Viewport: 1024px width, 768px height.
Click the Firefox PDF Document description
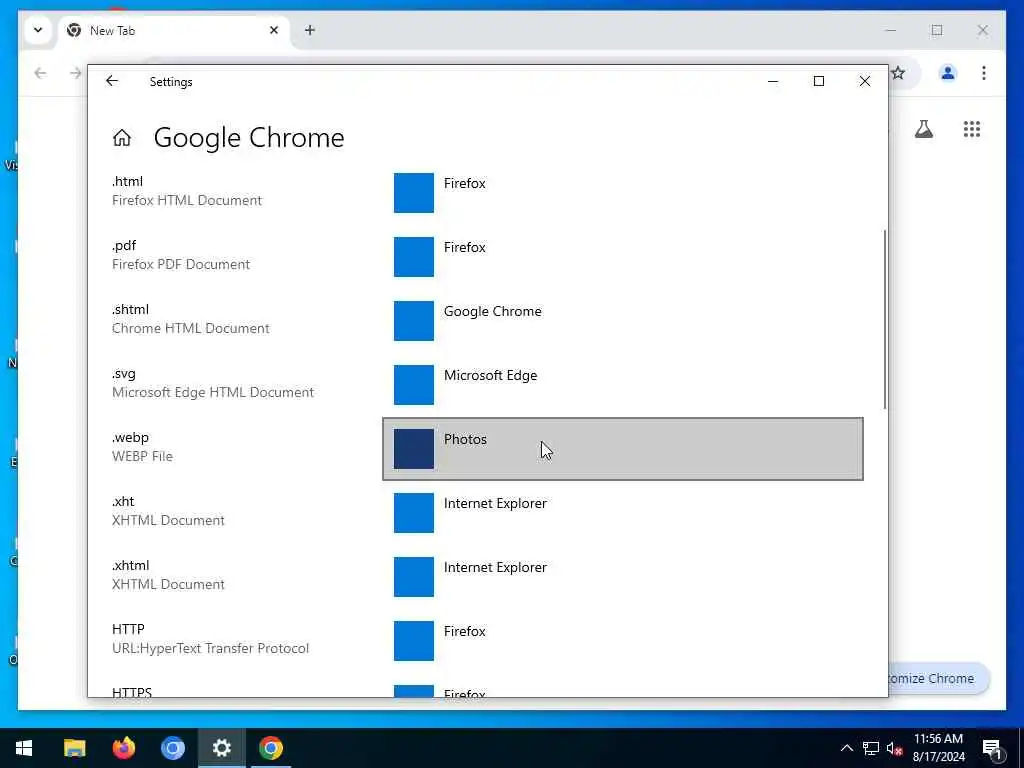[x=181, y=264]
